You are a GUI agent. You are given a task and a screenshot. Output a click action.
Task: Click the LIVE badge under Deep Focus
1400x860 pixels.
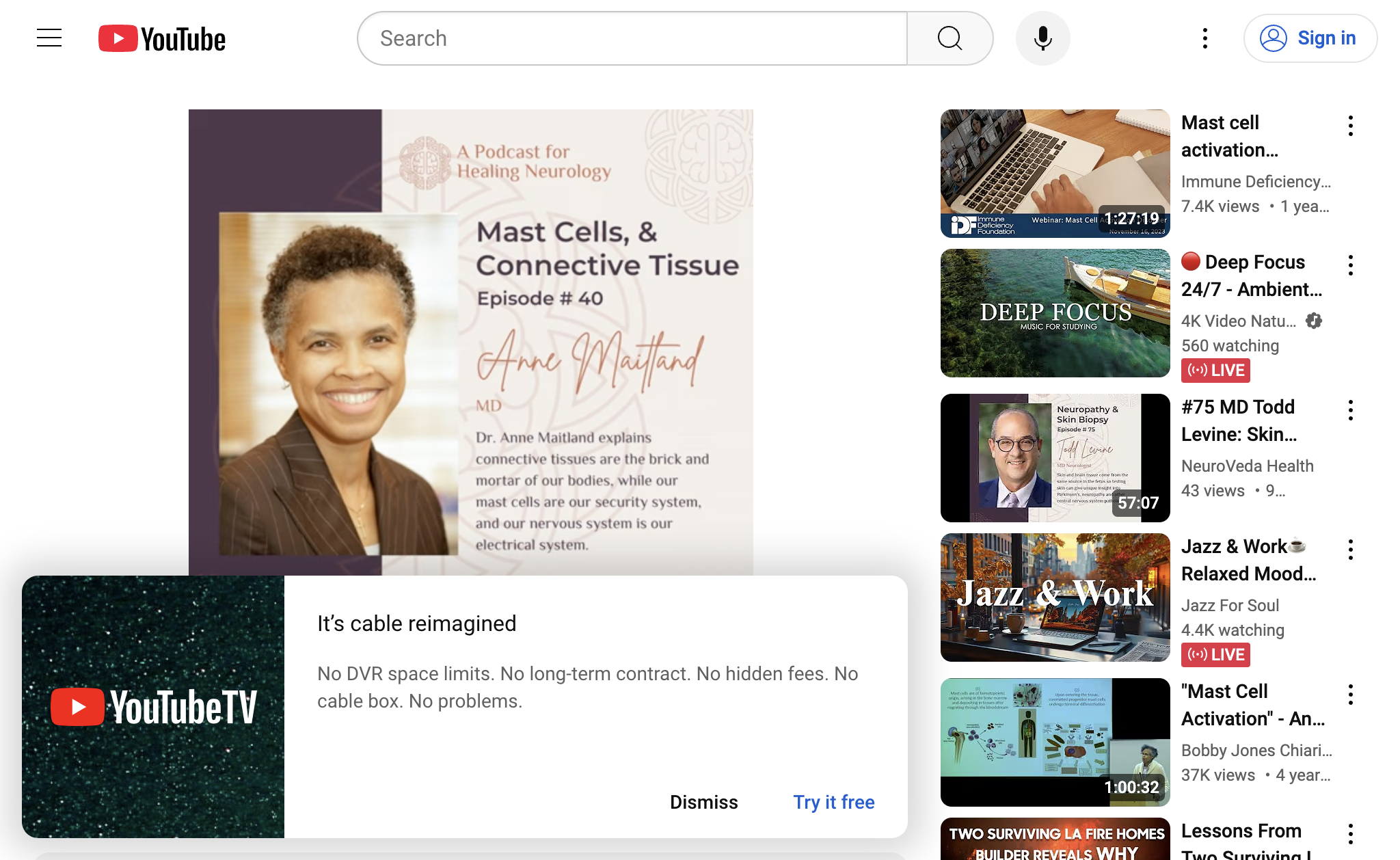pyautogui.click(x=1215, y=371)
